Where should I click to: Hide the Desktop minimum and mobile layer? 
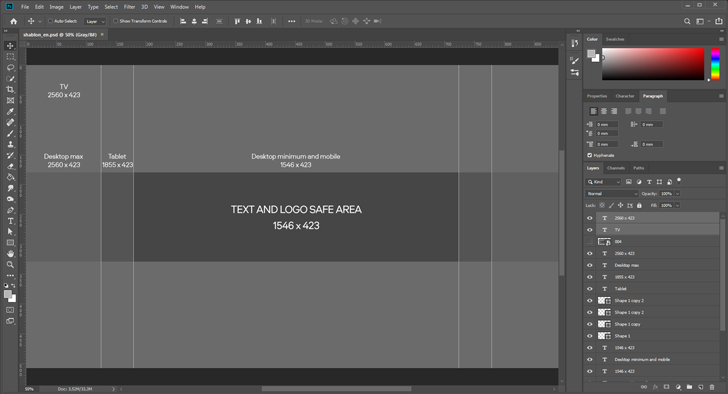pyautogui.click(x=590, y=360)
